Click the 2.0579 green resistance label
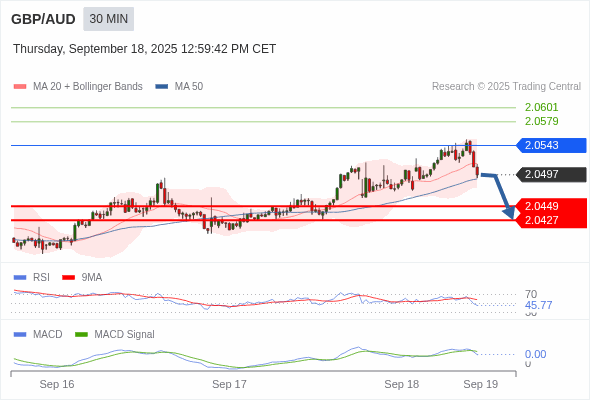The height and width of the screenshot is (400, 590). (x=541, y=122)
